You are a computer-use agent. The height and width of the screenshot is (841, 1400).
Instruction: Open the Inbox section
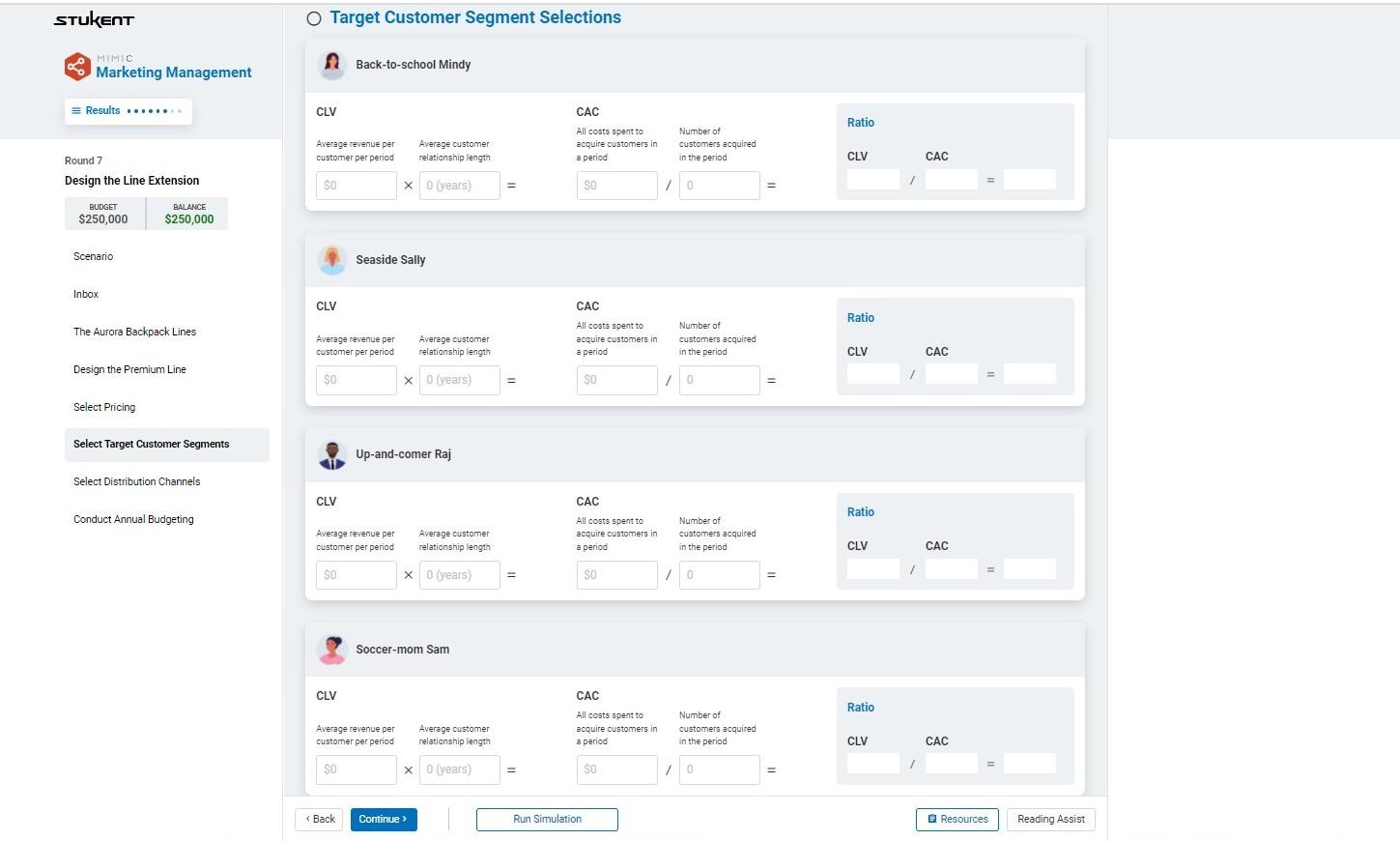click(85, 294)
